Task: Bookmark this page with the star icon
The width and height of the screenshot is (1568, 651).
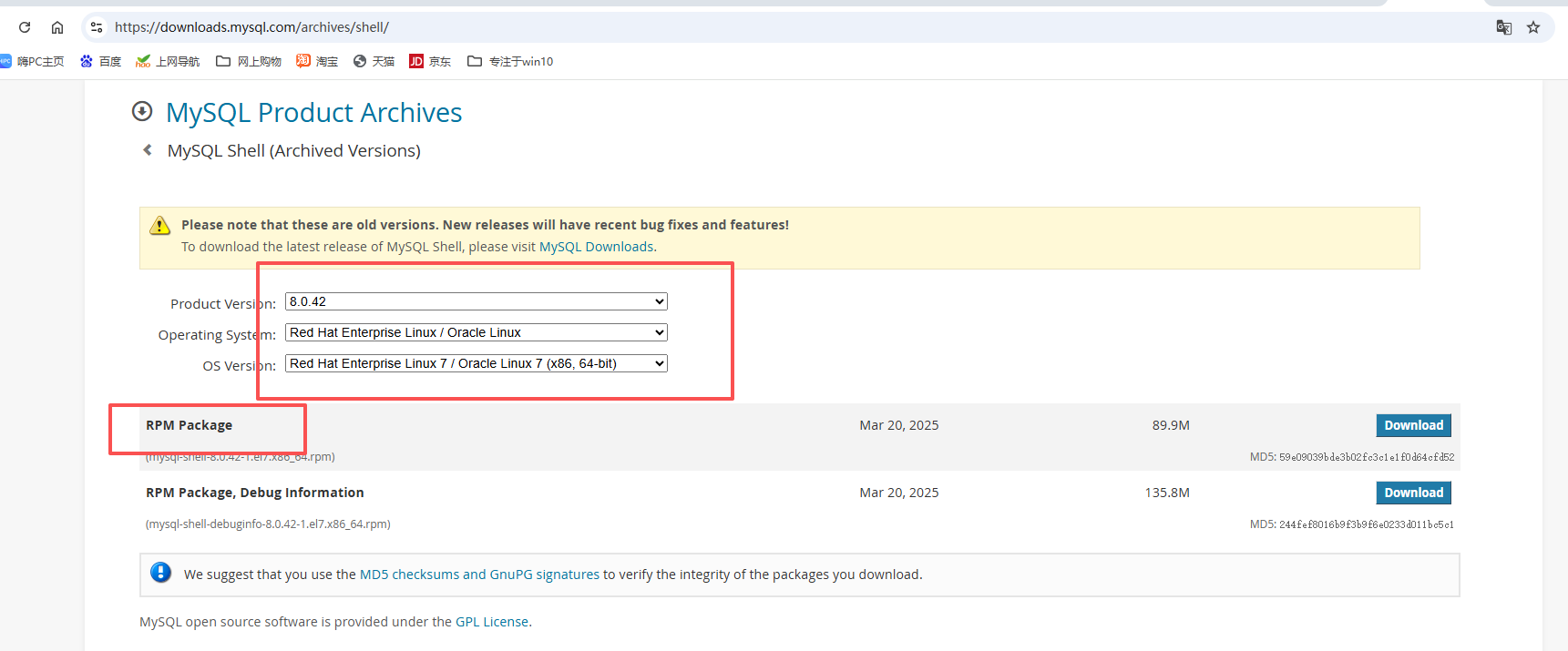Action: [x=1533, y=27]
